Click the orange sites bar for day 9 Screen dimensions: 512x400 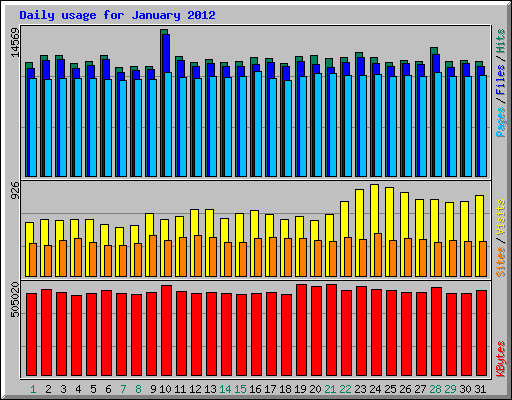[153, 256]
